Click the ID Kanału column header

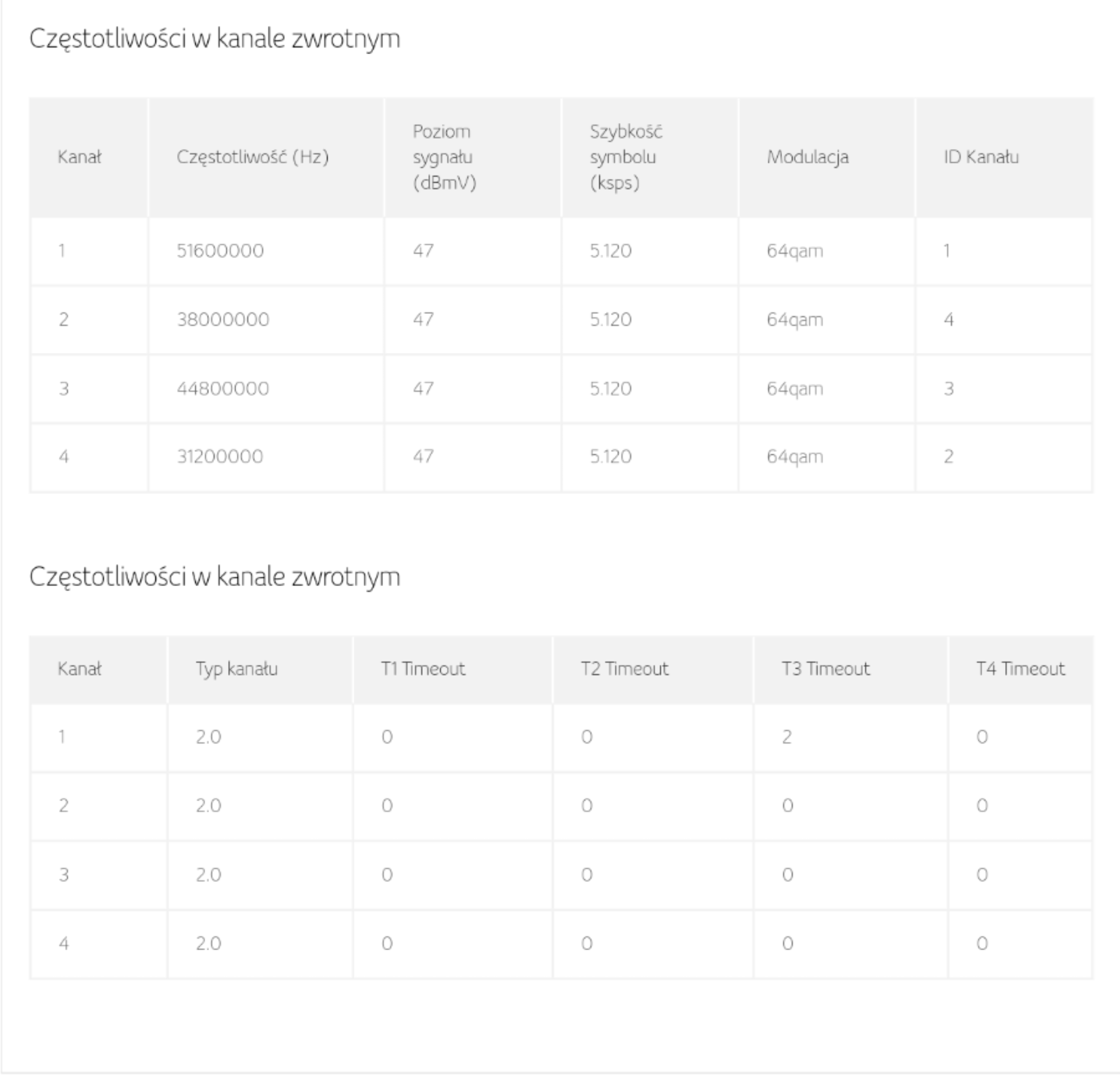[981, 157]
